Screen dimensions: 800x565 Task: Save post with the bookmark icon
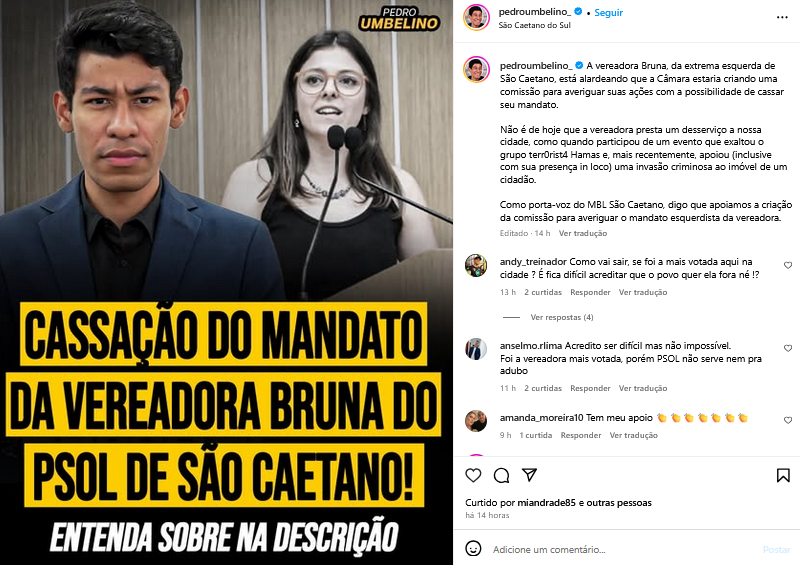click(x=783, y=475)
